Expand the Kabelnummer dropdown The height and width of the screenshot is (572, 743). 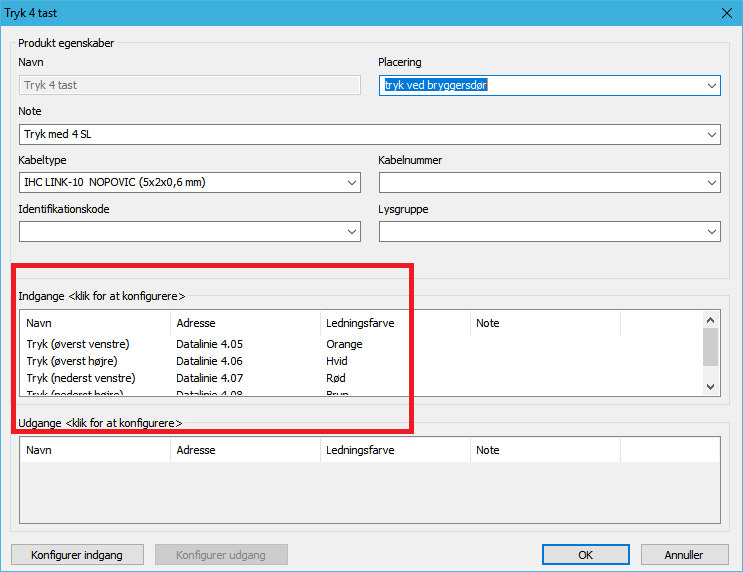click(x=711, y=183)
